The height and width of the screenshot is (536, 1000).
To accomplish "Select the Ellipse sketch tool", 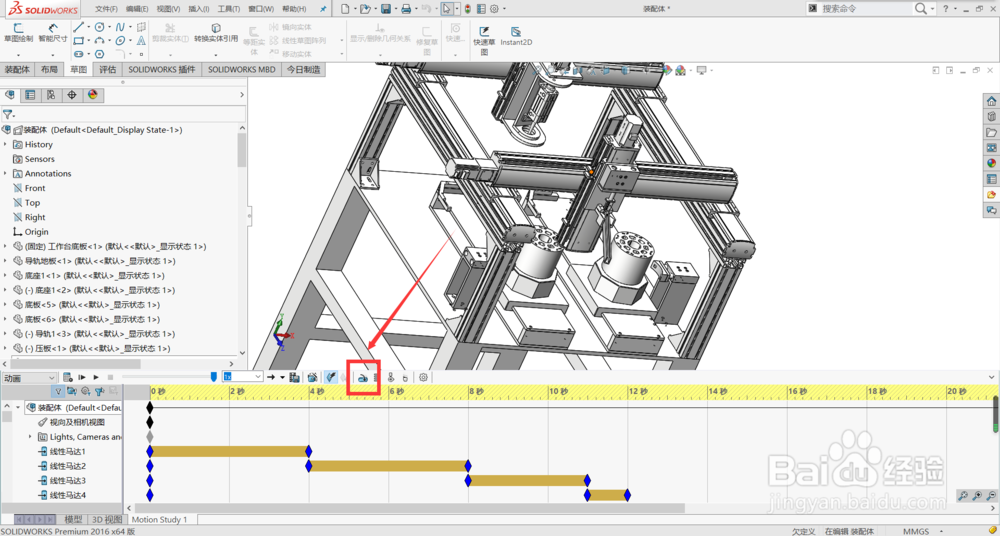I will 120,41.
